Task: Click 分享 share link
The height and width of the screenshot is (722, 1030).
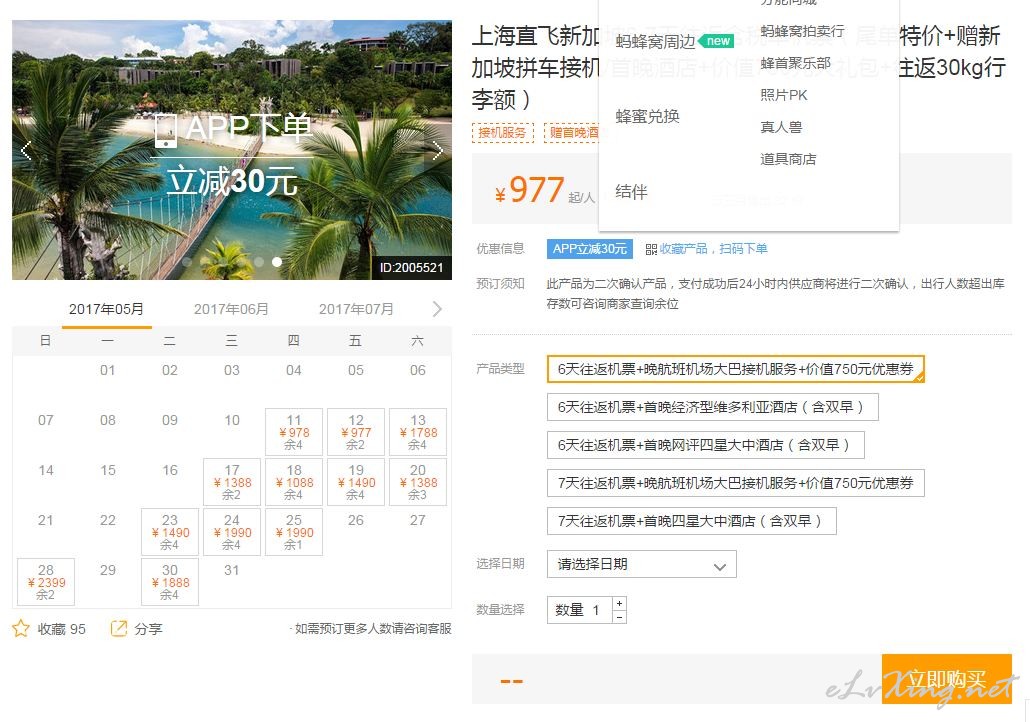Action: point(148,629)
